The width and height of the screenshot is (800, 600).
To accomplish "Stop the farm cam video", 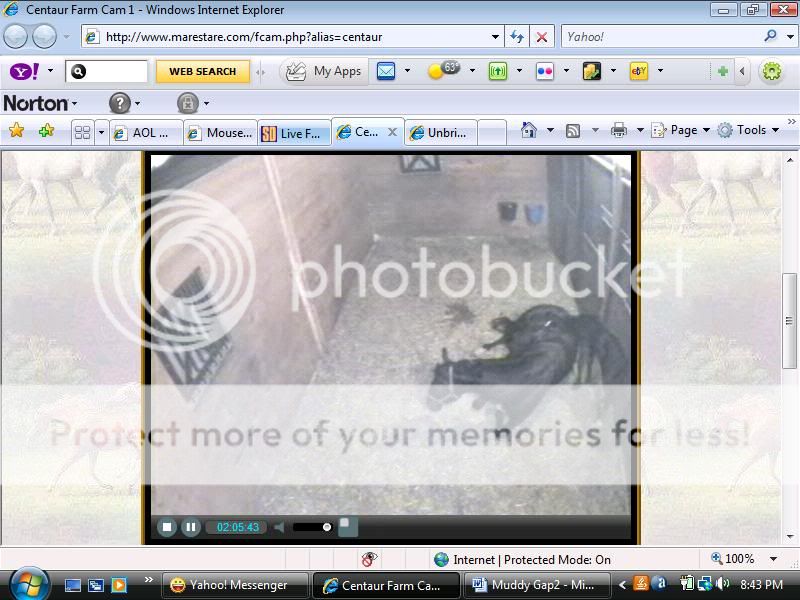I will coord(167,527).
